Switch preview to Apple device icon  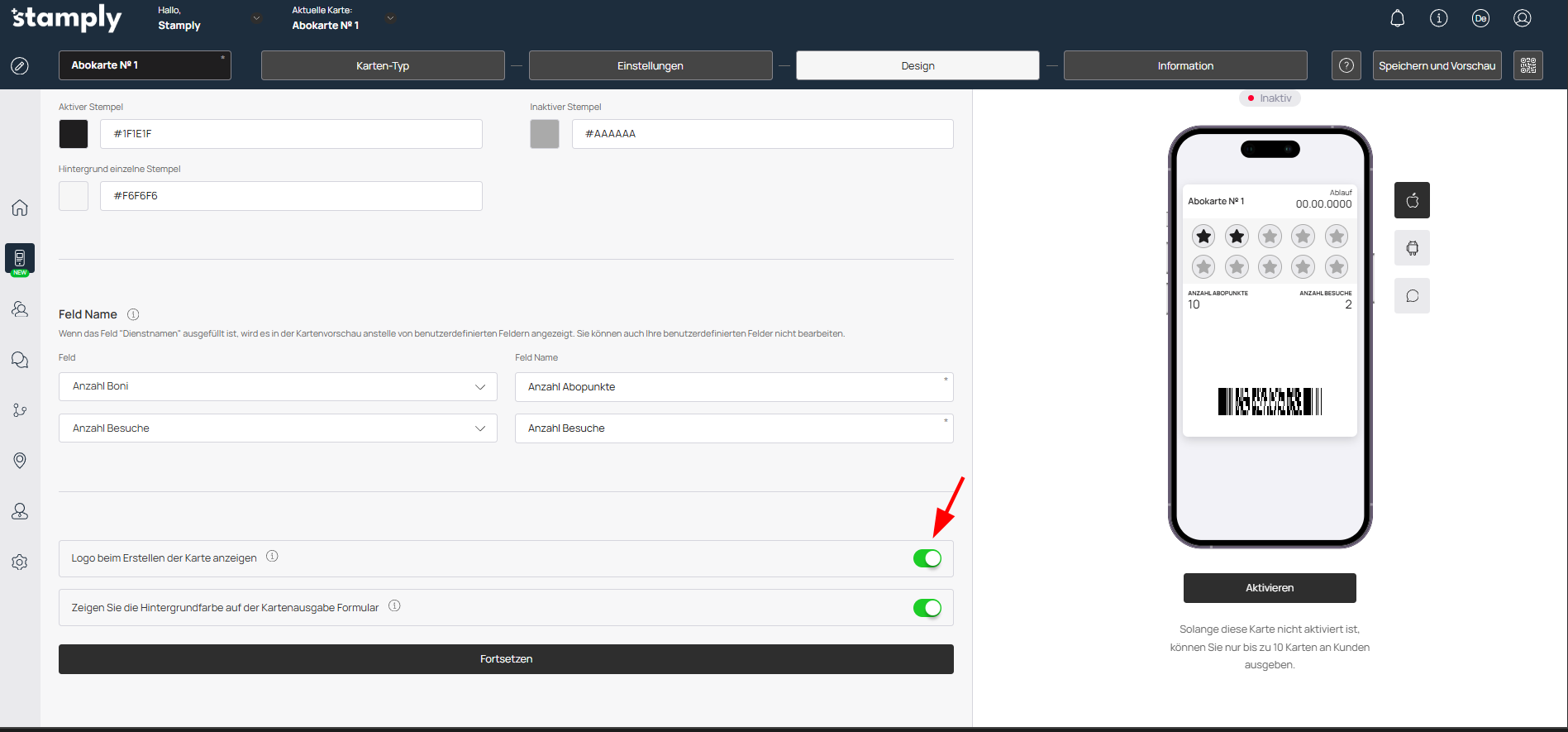pos(1412,200)
